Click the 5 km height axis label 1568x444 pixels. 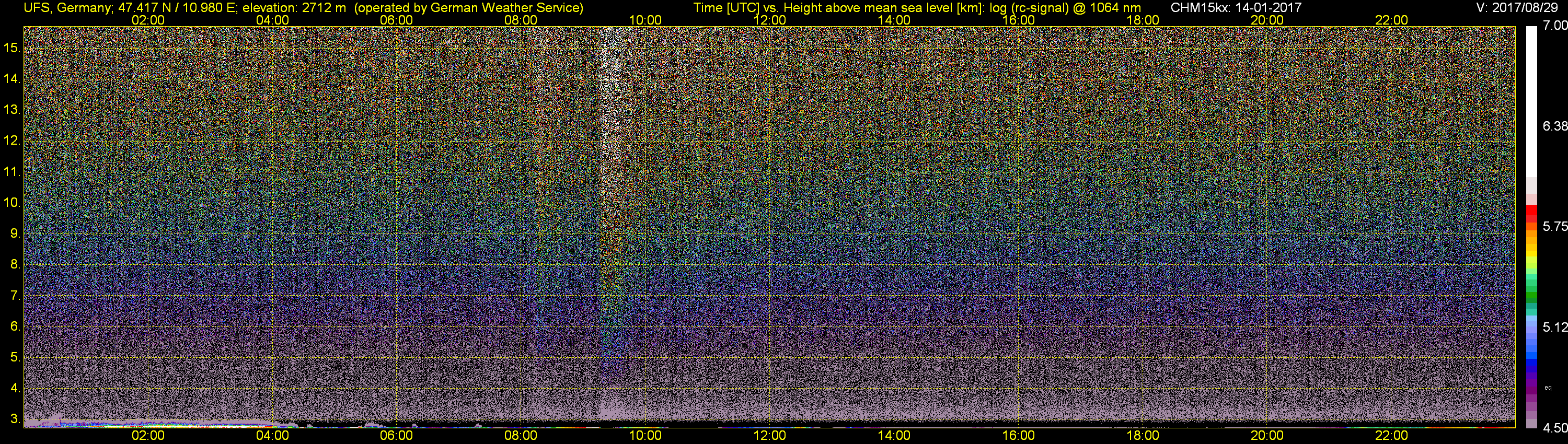click(x=15, y=358)
